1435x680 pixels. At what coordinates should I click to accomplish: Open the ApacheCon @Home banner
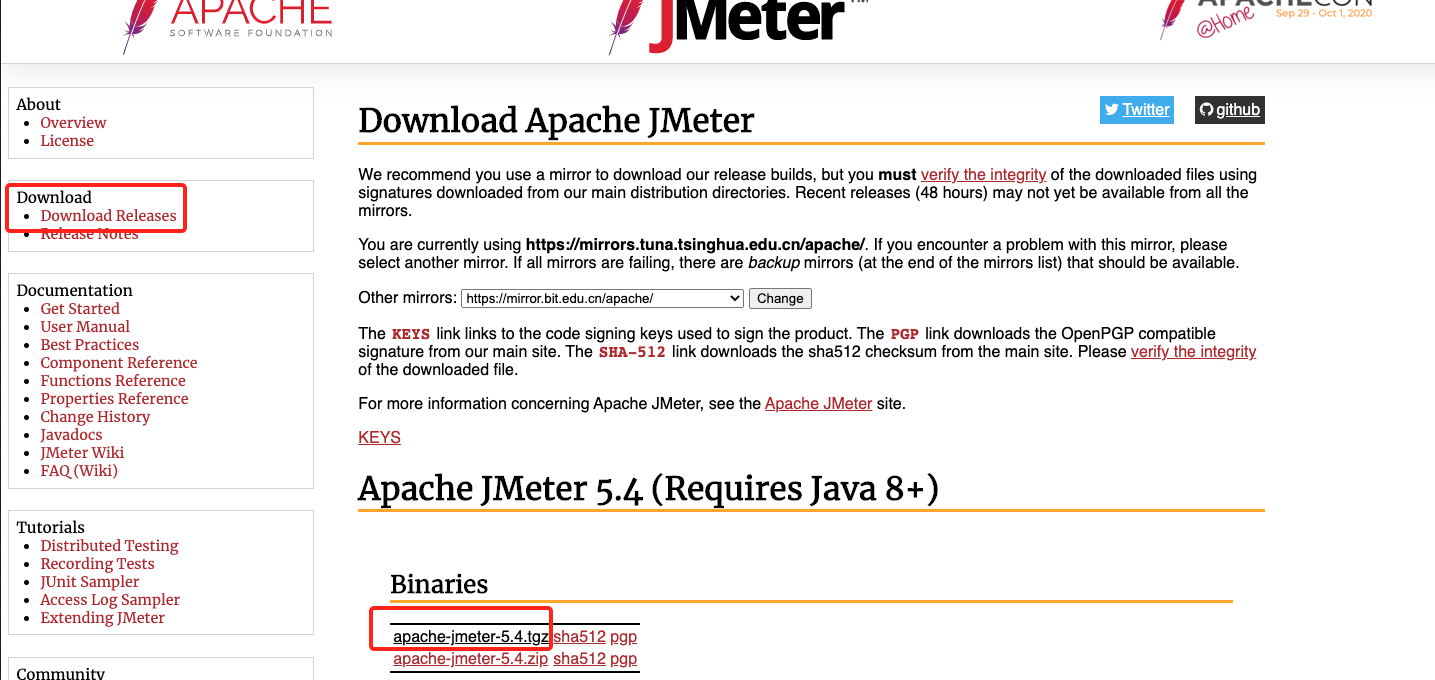coord(1266,18)
